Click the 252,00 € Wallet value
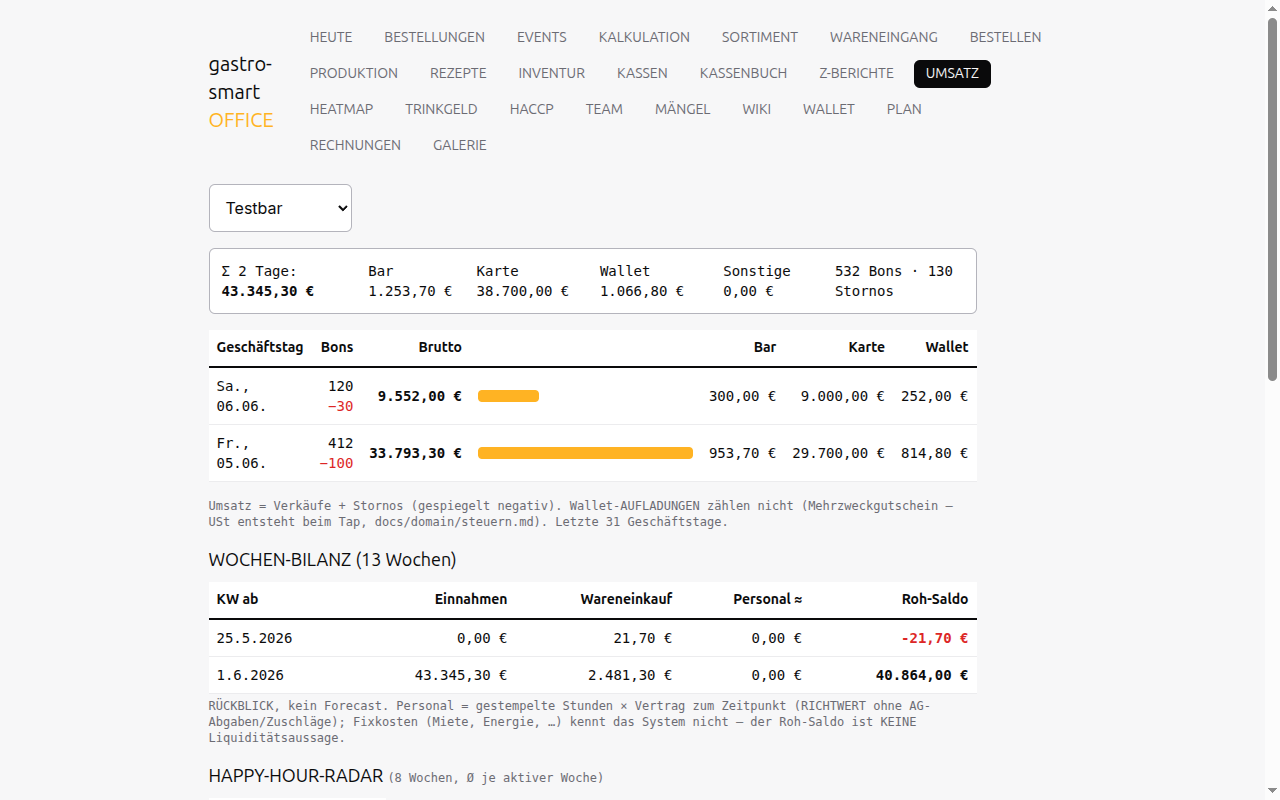The width and height of the screenshot is (1280, 800). pyautogui.click(x=935, y=396)
